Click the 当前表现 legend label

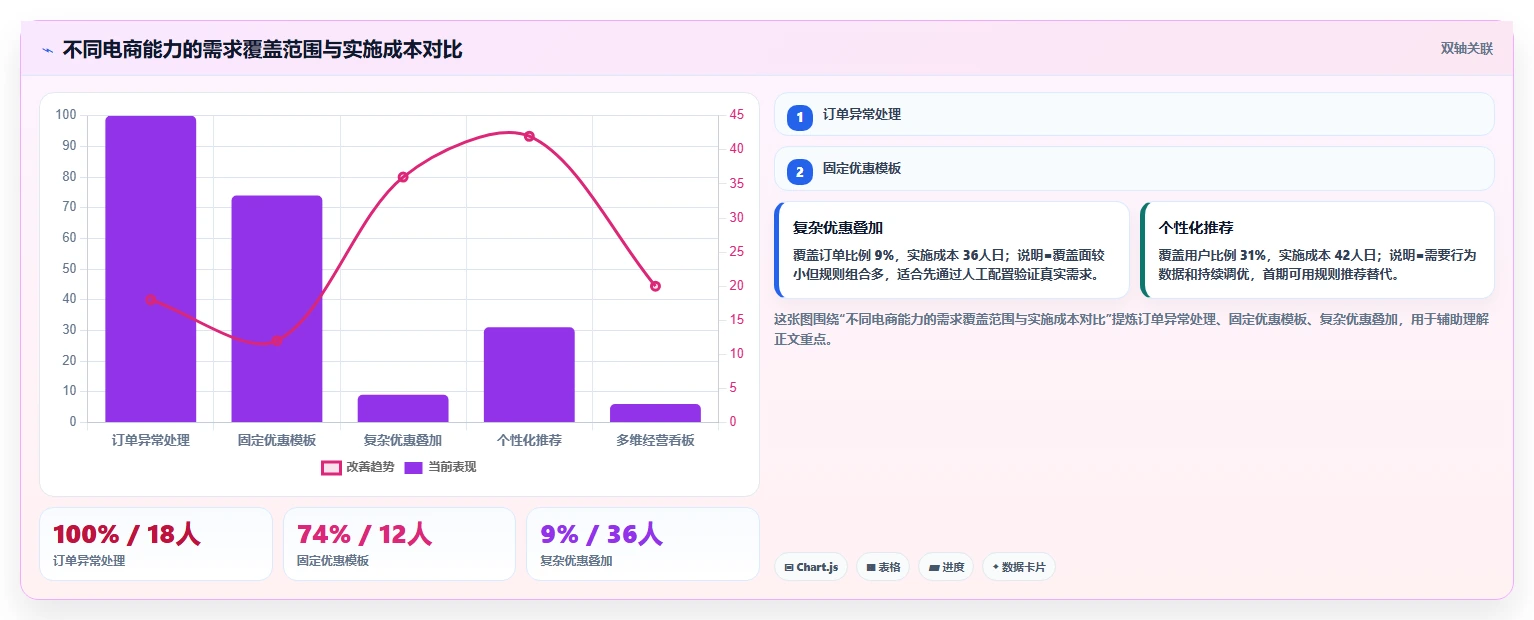(x=452, y=467)
